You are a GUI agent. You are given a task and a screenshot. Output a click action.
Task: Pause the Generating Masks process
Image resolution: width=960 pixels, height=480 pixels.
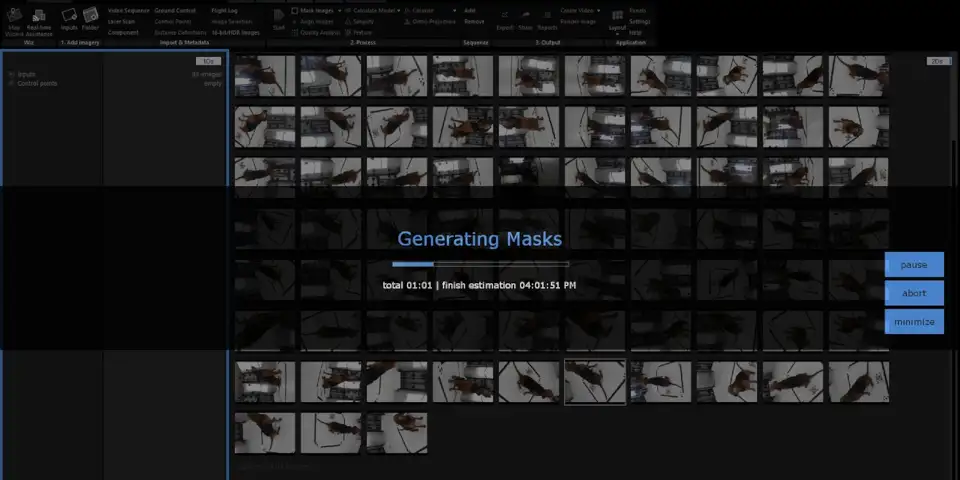pyautogui.click(x=914, y=265)
